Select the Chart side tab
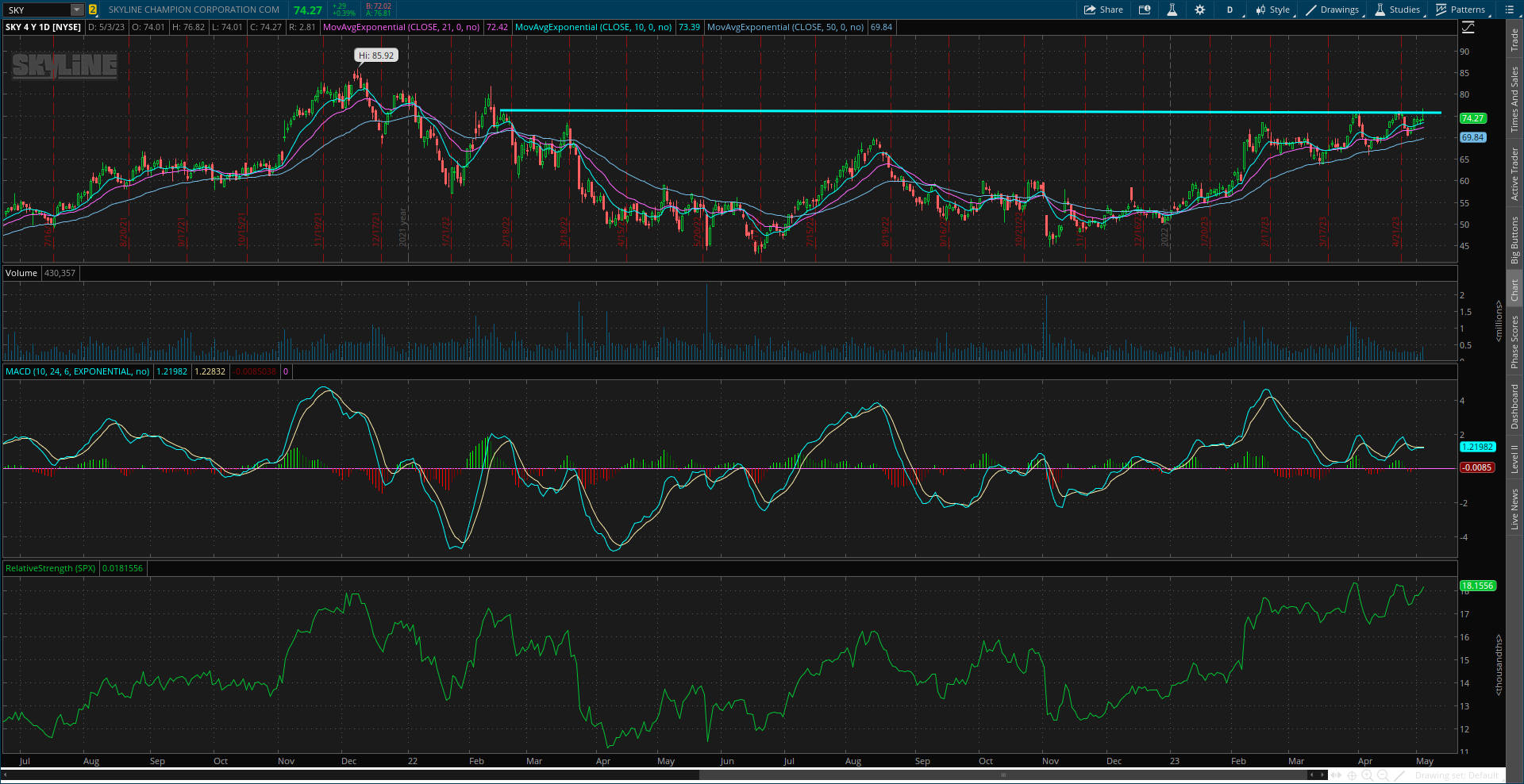Screen dimensions: 1524x784 (x=1514, y=290)
